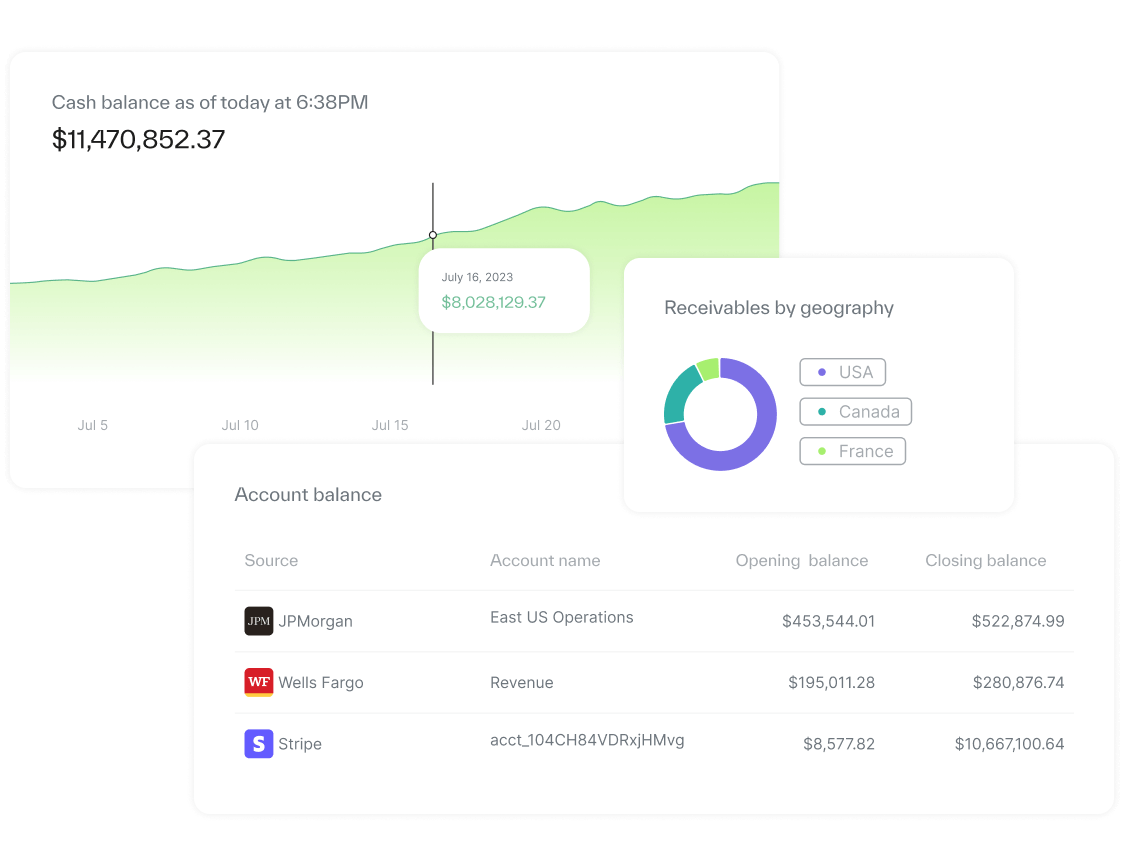Image resolution: width=1123 pixels, height=852 pixels.
Task: Click the Account name column header
Action: (x=545, y=560)
